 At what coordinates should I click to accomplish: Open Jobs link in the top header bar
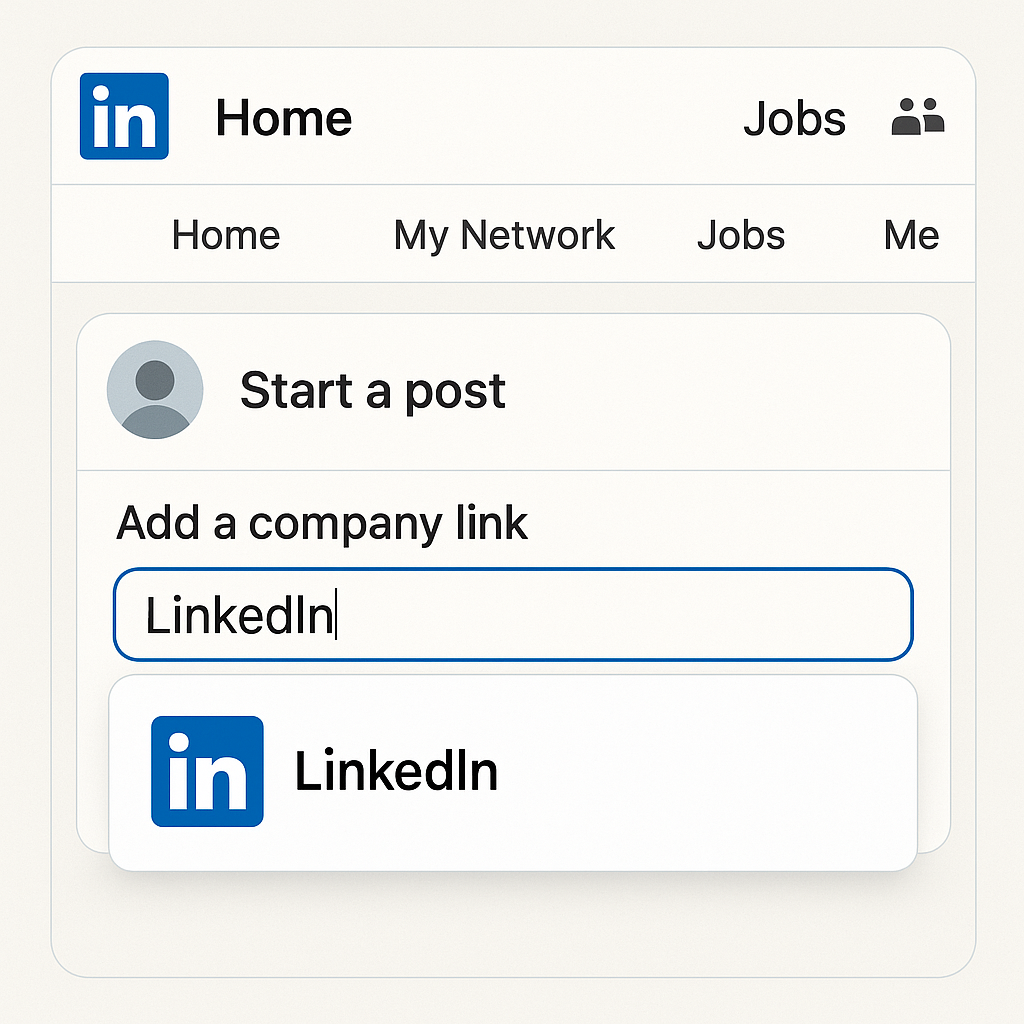795,119
